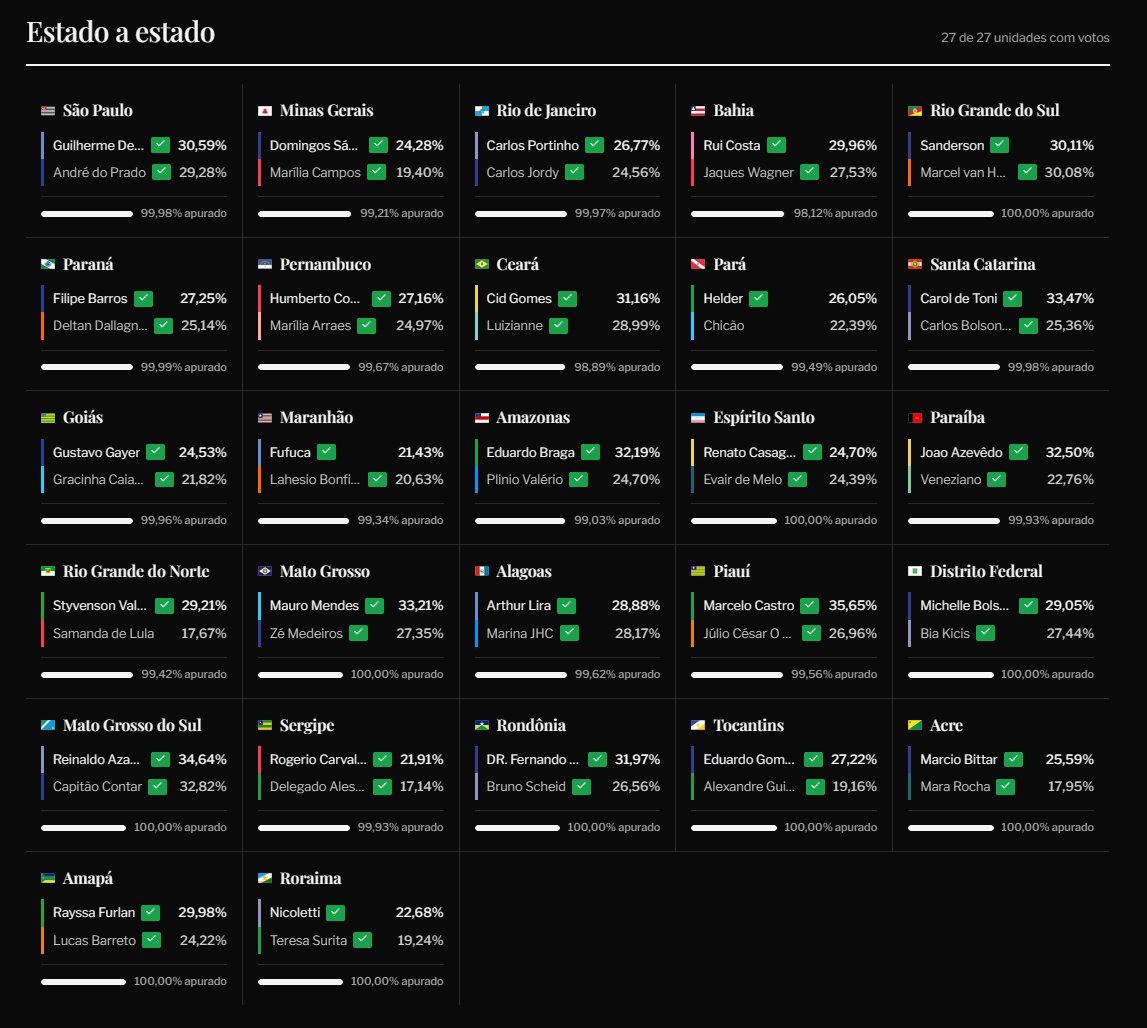Click São Paulo 99,98% apurado progress bar
1147x1028 pixels.
pos(87,214)
